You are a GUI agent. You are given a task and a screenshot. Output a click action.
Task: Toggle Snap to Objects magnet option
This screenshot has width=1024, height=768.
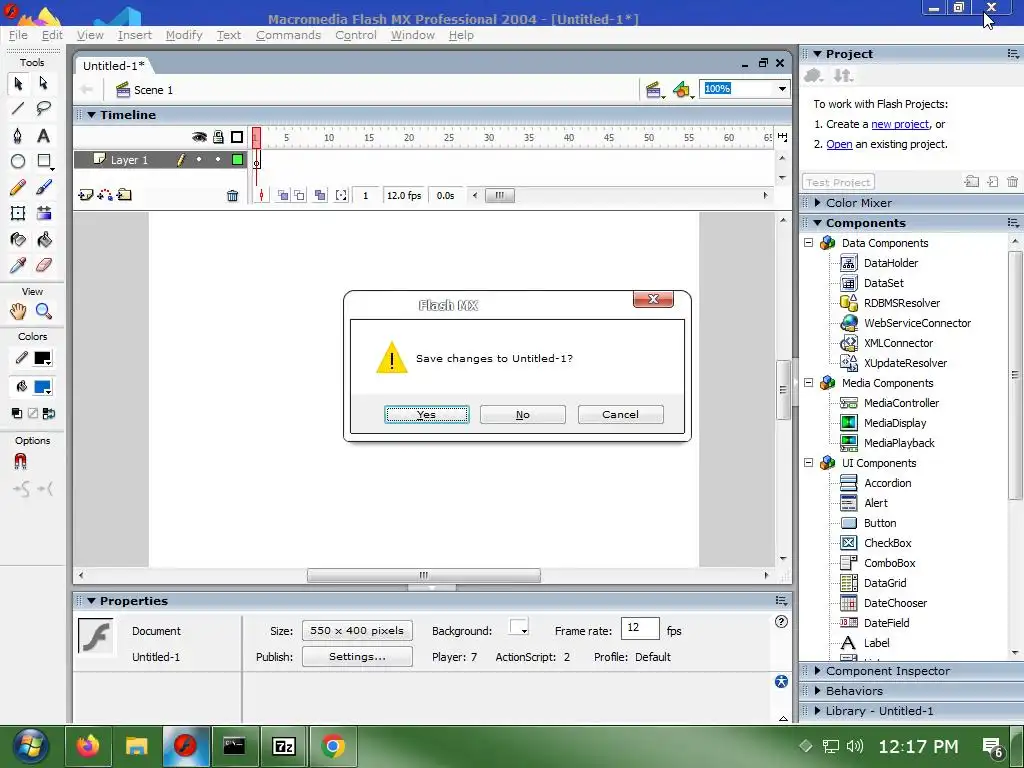coord(20,462)
